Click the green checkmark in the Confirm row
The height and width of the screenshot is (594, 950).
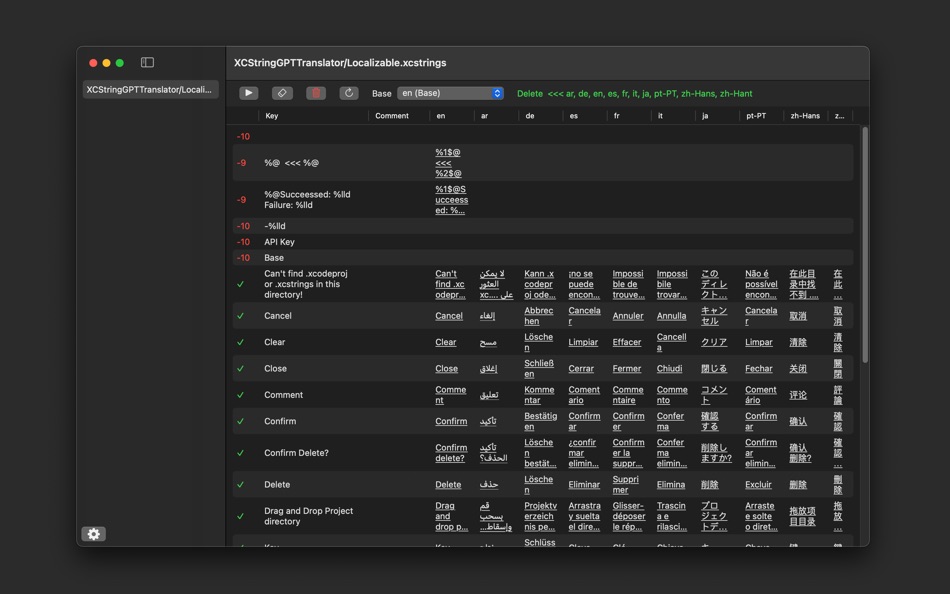point(240,421)
